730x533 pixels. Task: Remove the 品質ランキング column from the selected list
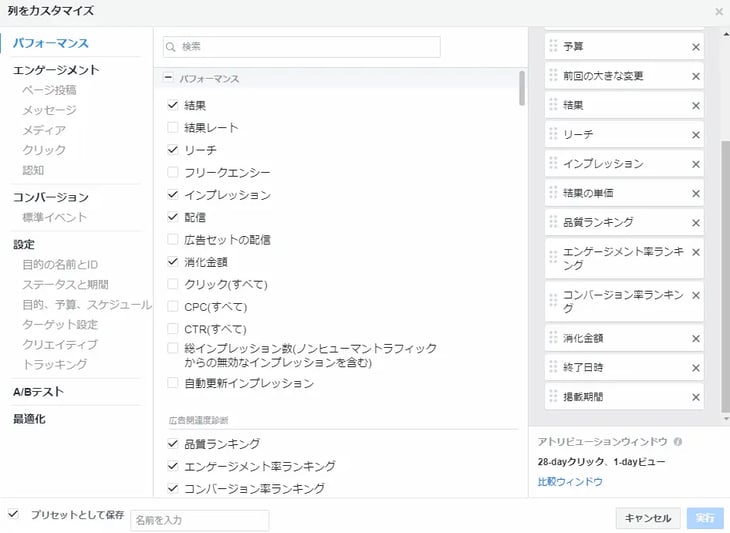click(x=696, y=223)
